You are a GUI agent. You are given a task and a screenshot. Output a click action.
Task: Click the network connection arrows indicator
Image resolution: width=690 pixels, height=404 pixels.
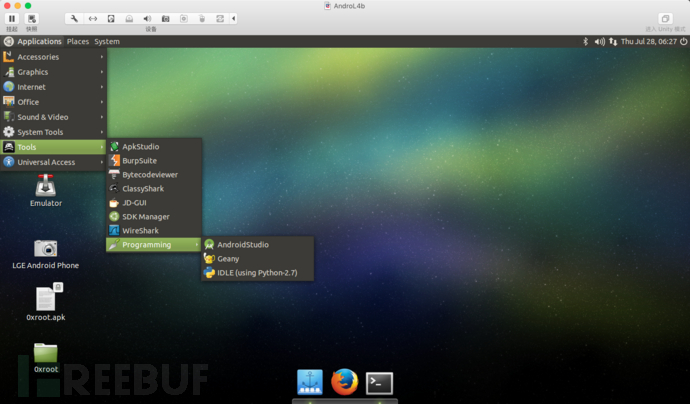tap(613, 41)
